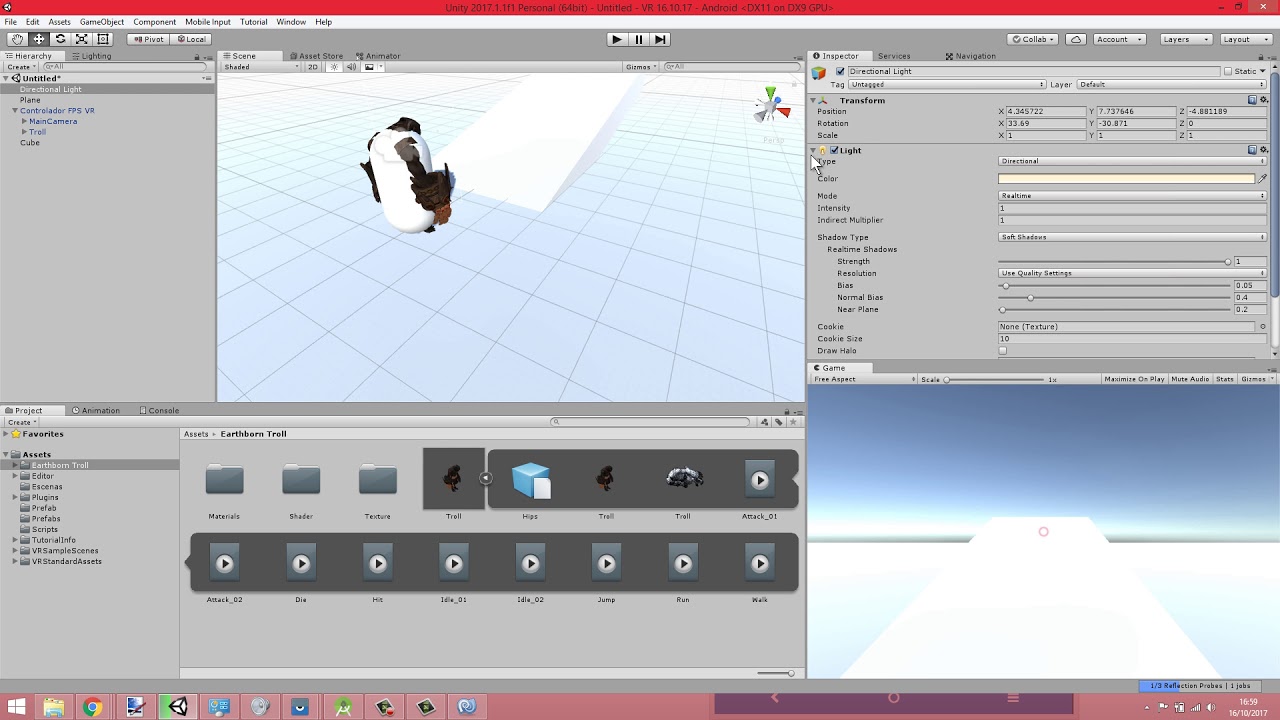Click the Mute Audio button

tap(1190, 379)
